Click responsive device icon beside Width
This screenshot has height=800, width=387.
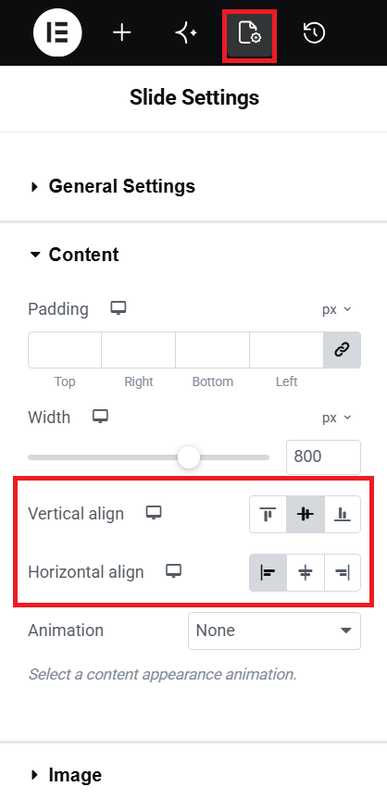click(x=100, y=416)
